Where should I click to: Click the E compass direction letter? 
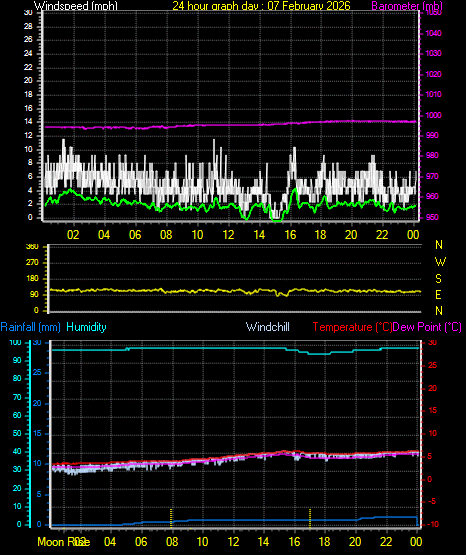(438, 294)
